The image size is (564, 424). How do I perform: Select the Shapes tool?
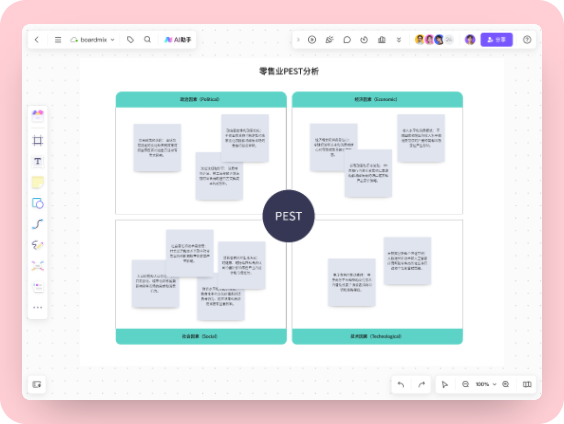(38, 203)
